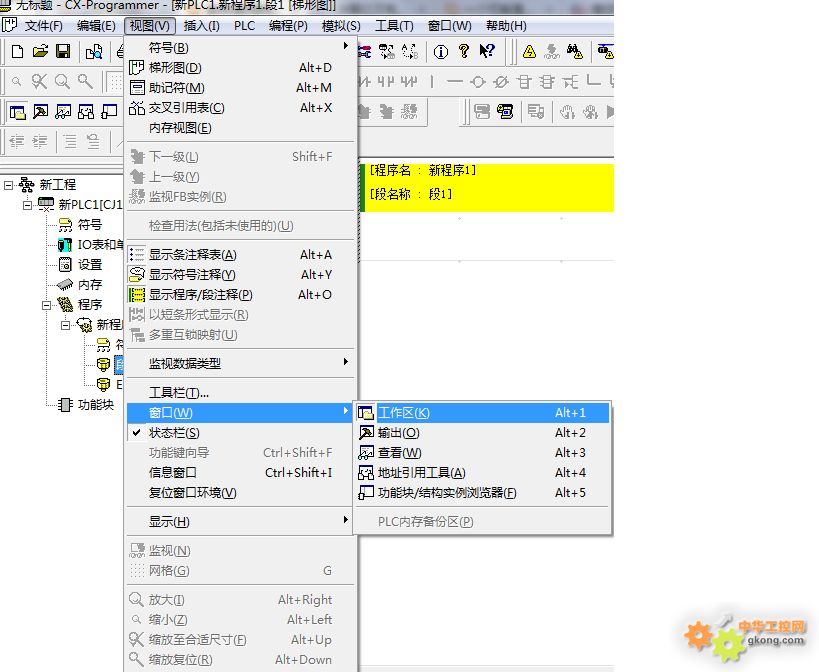Click the new coil ladder toolbar icon

click(x=478, y=81)
